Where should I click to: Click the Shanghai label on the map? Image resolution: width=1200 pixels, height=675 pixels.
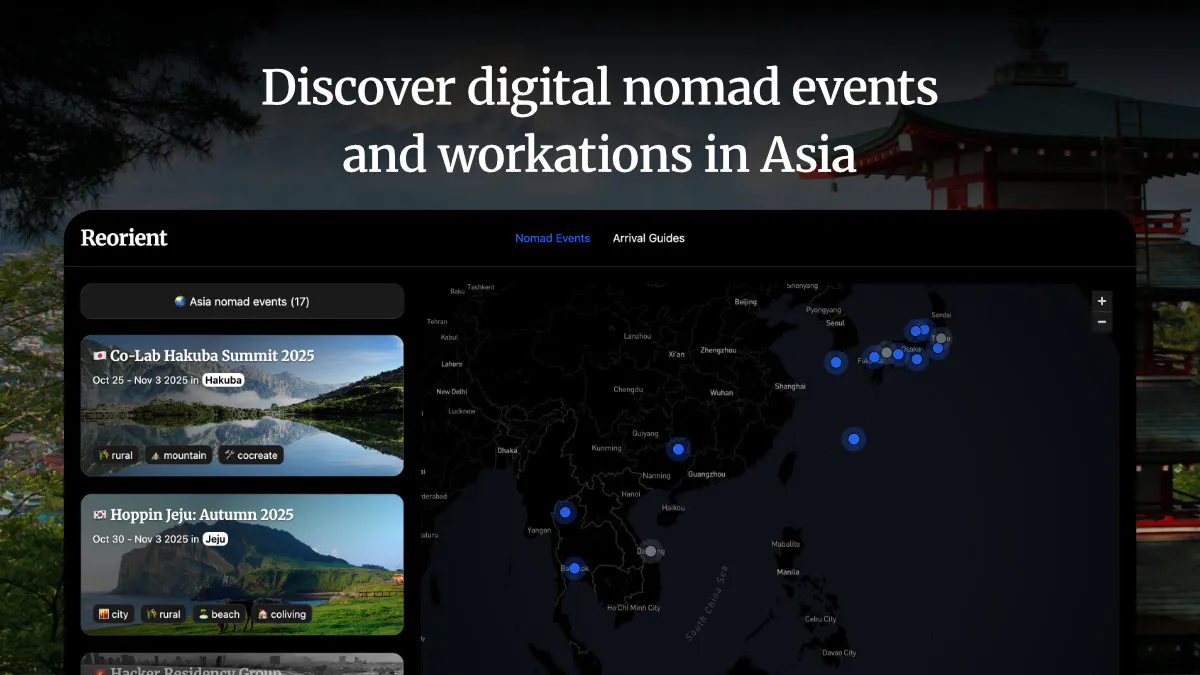click(x=790, y=386)
